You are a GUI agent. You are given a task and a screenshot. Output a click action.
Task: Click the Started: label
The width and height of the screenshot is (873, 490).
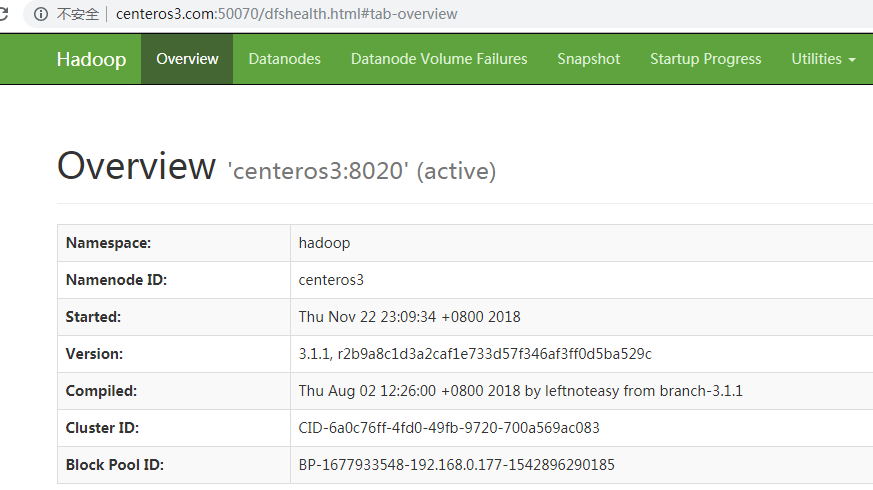click(93, 317)
